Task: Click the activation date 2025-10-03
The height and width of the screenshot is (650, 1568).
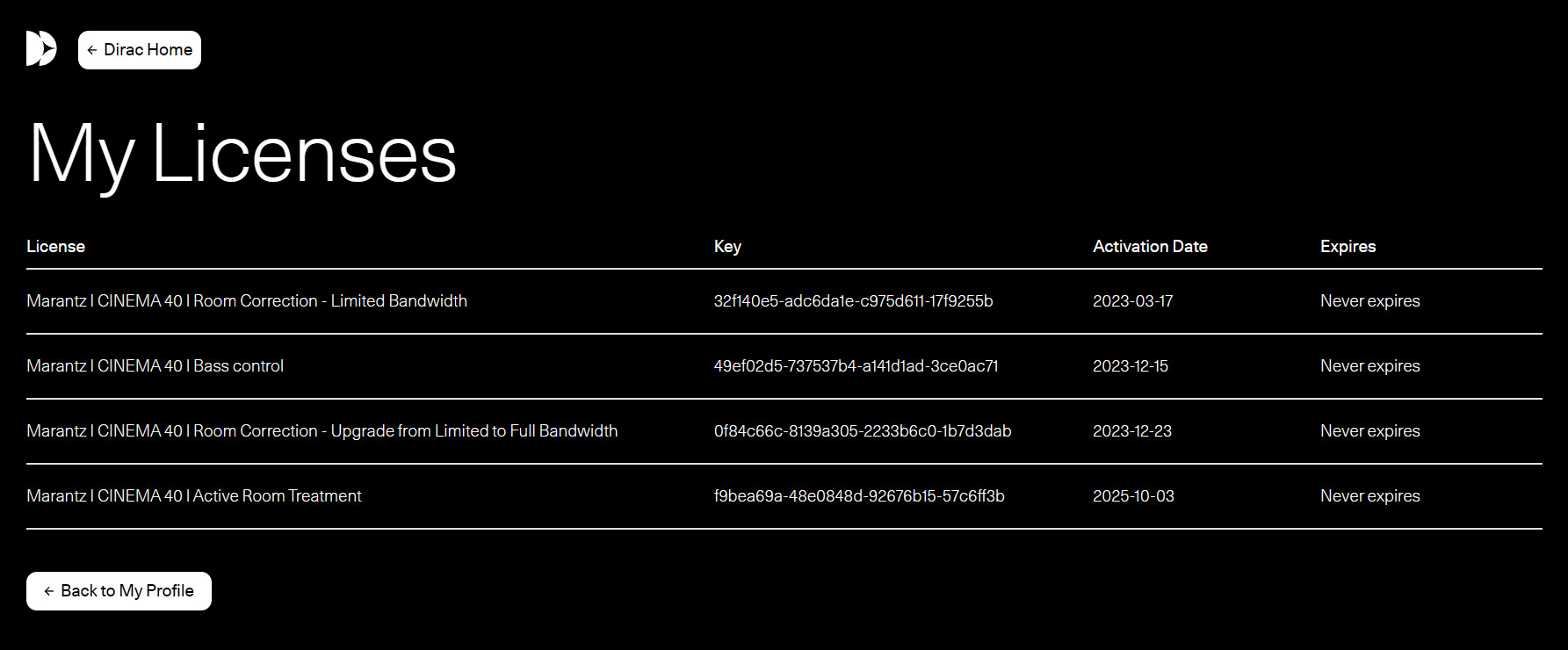Action: [1133, 496]
